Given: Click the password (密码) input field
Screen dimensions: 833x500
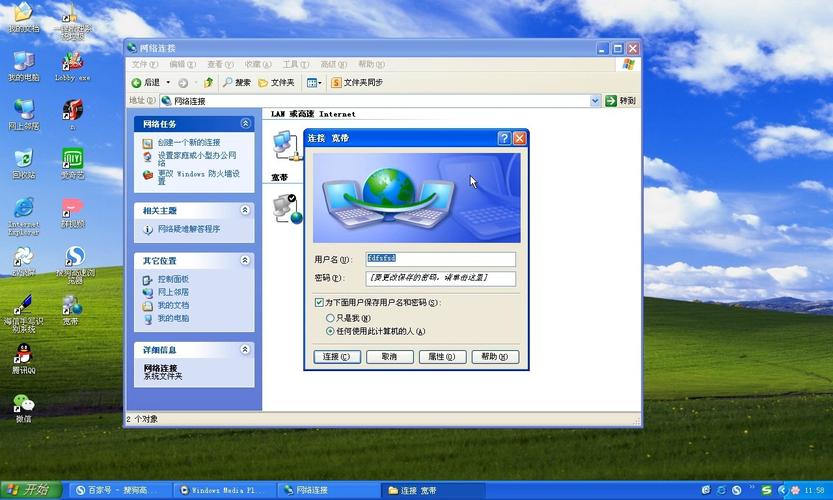Looking at the screenshot, I should click(440, 278).
